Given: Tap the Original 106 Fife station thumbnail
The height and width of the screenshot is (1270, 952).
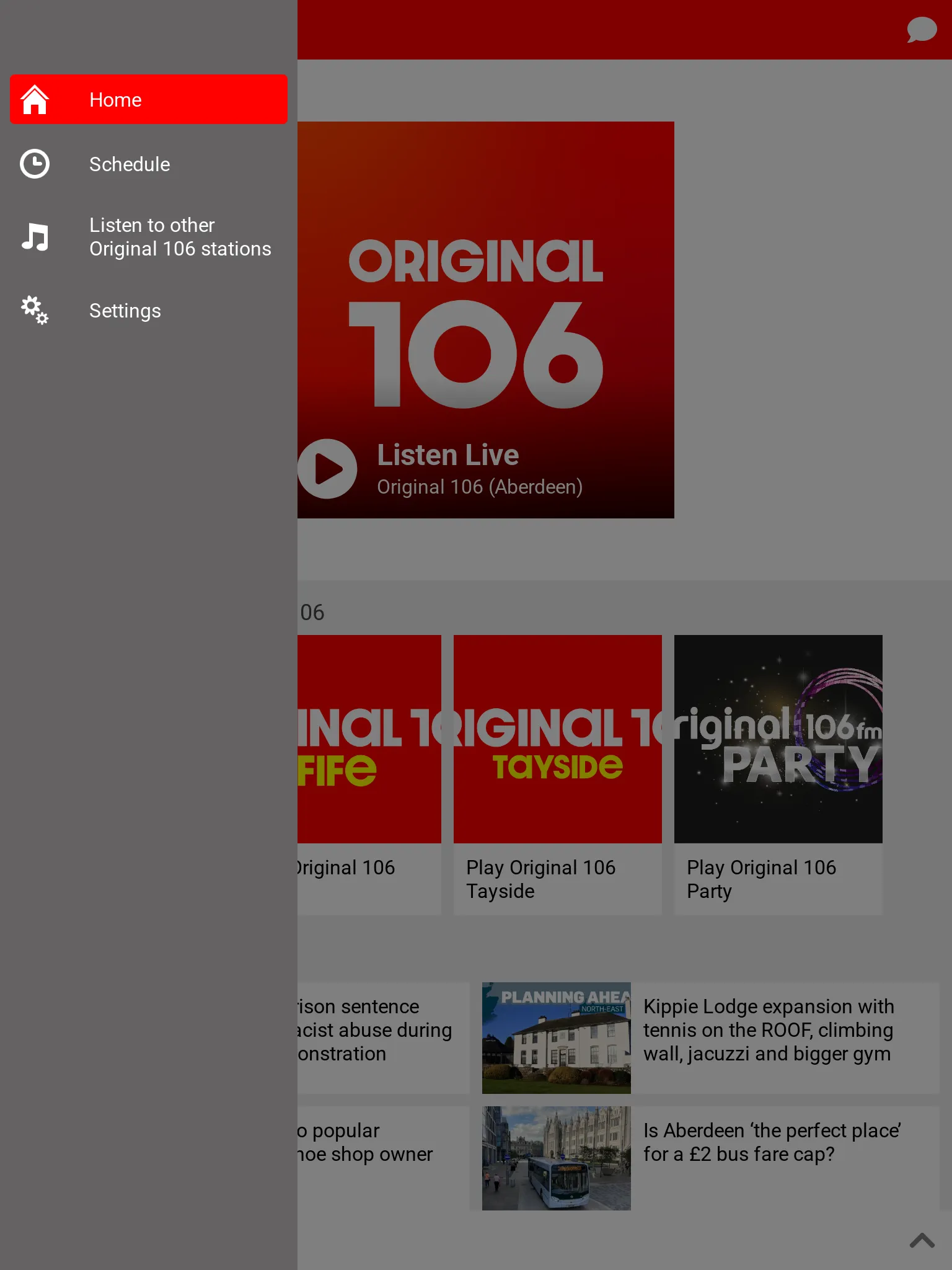Looking at the screenshot, I should tap(369, 739).
